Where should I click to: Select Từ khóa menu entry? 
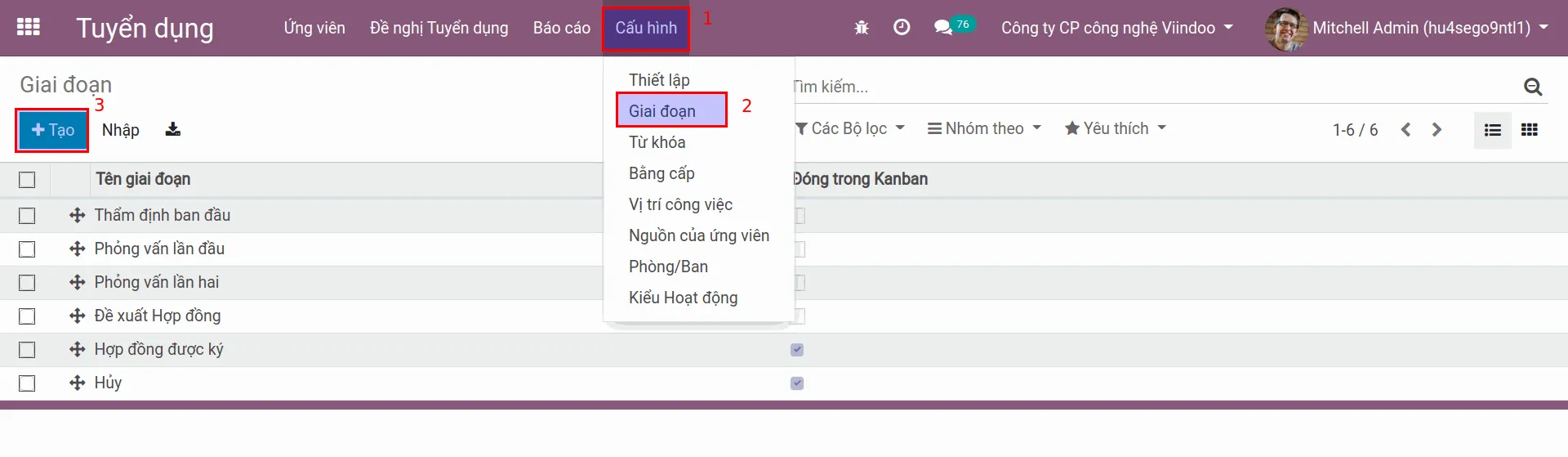coord(657,142)
